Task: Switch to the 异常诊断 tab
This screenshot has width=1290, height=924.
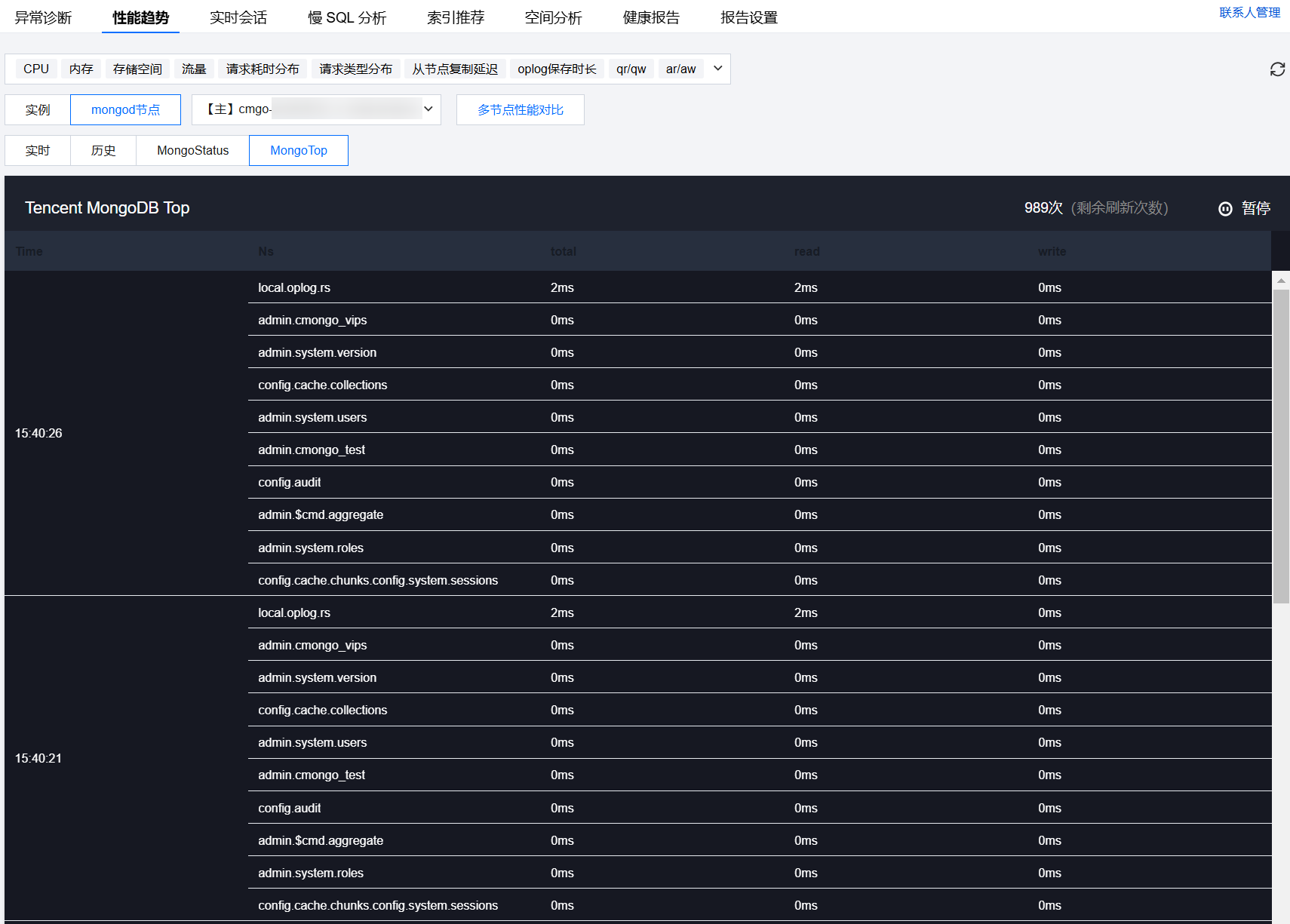Action: [43, 17]
